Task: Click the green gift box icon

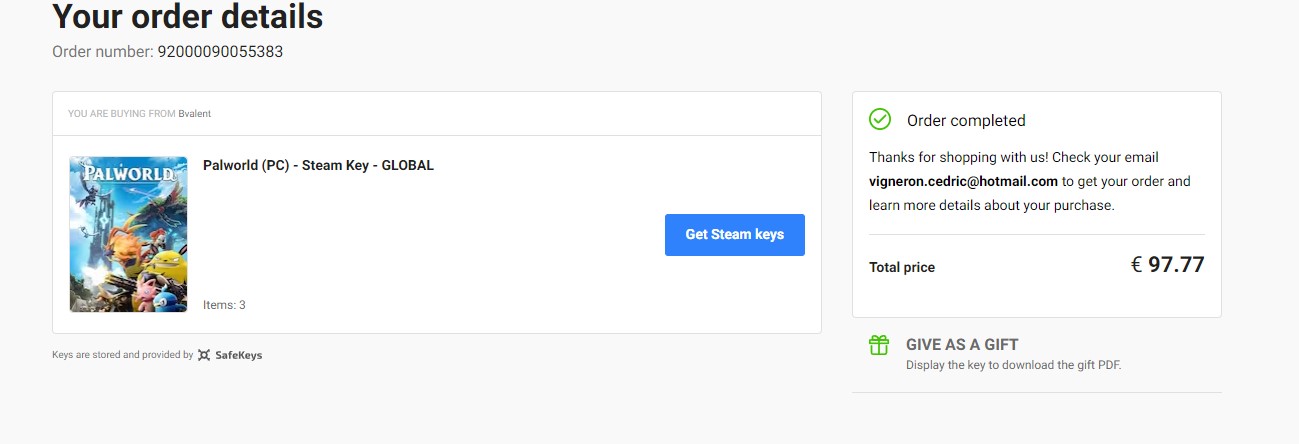Action: (879, 345)
